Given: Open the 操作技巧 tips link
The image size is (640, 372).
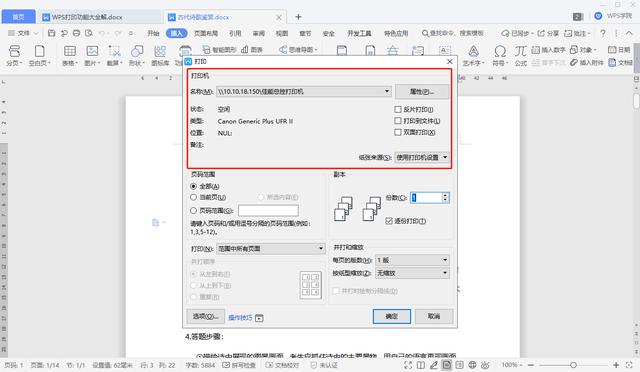Looking at the screenshot, I should 240,318.
